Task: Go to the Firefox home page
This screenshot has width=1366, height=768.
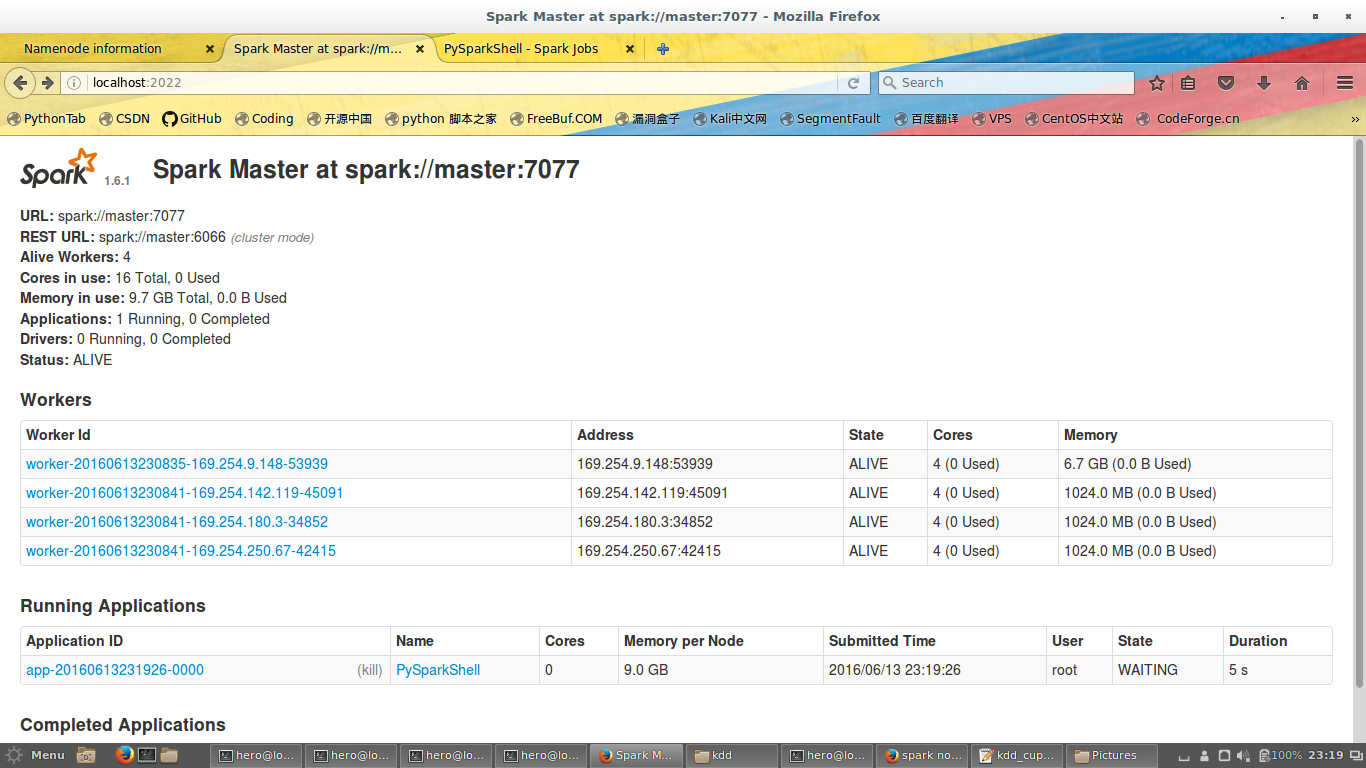Action: pyautogui.click(x=1302, y=83)
